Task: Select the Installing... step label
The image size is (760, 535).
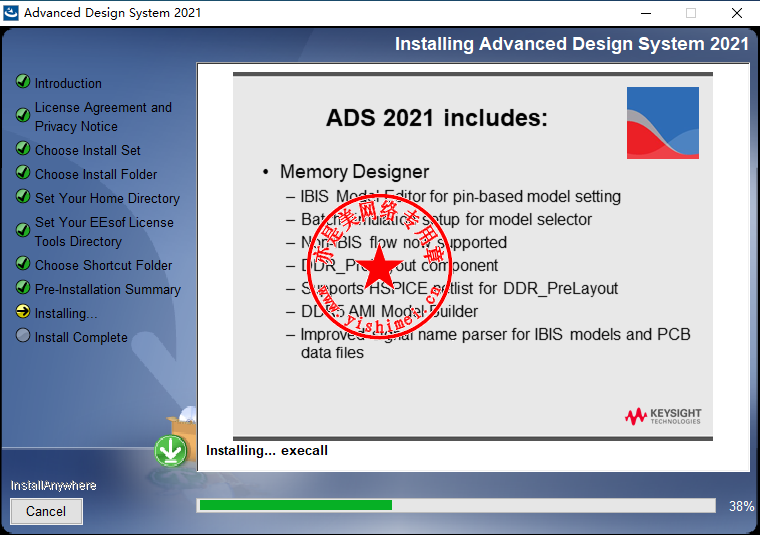Action: [66, 314]
